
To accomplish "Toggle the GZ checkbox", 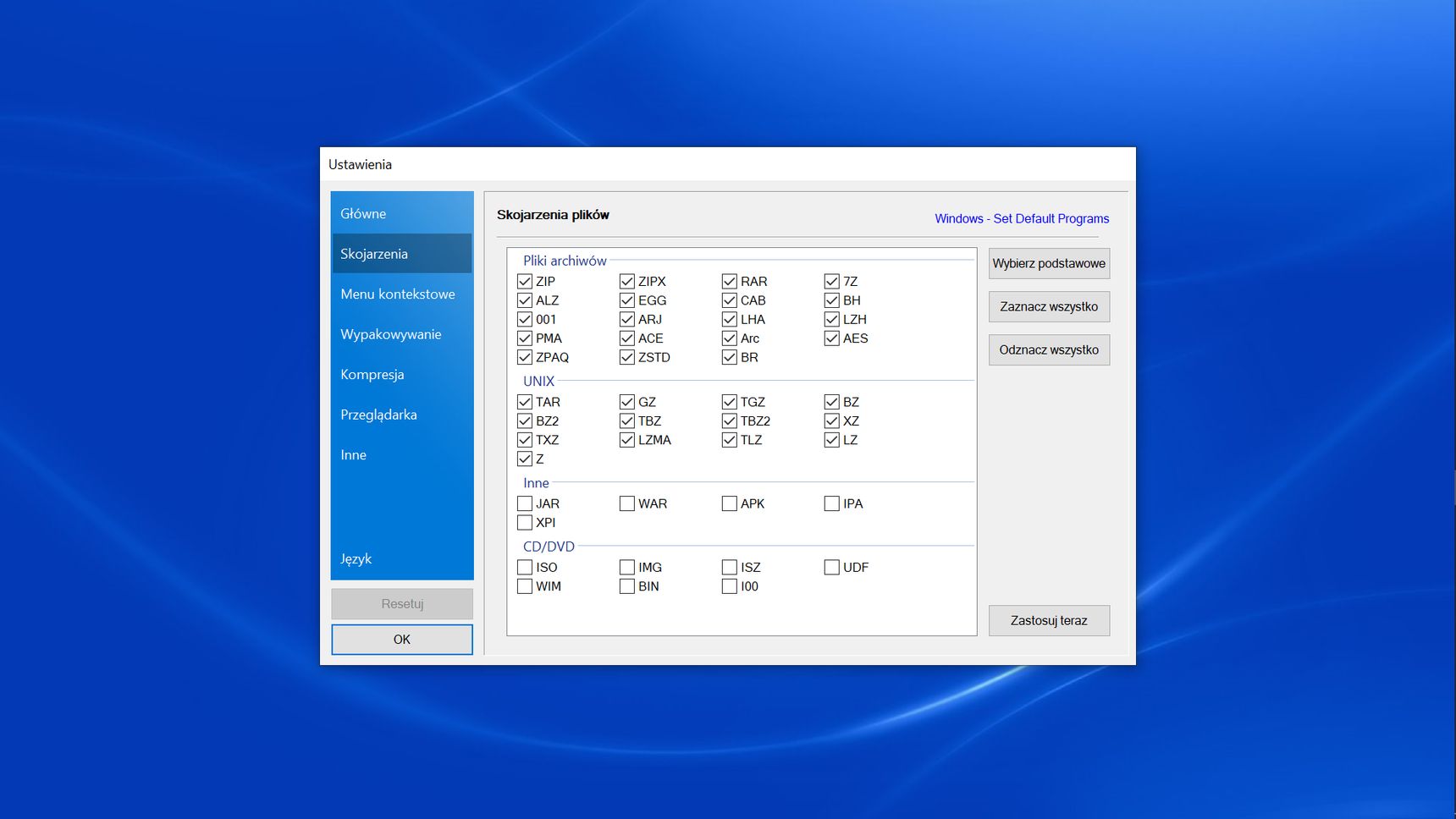I will point(627,402).
